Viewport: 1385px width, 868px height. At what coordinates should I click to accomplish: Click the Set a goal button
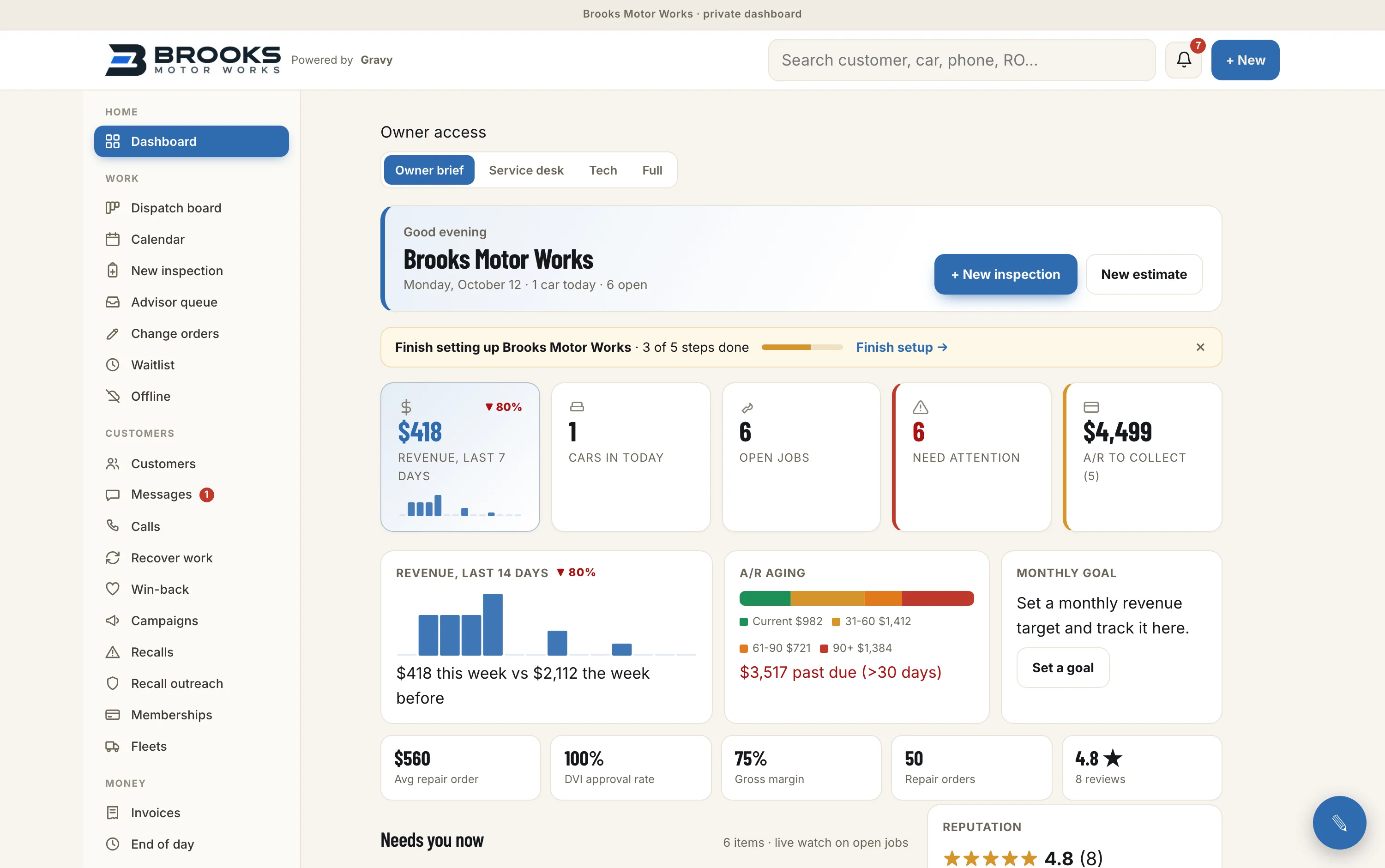pyautogui.click(x=1062, y=668)
